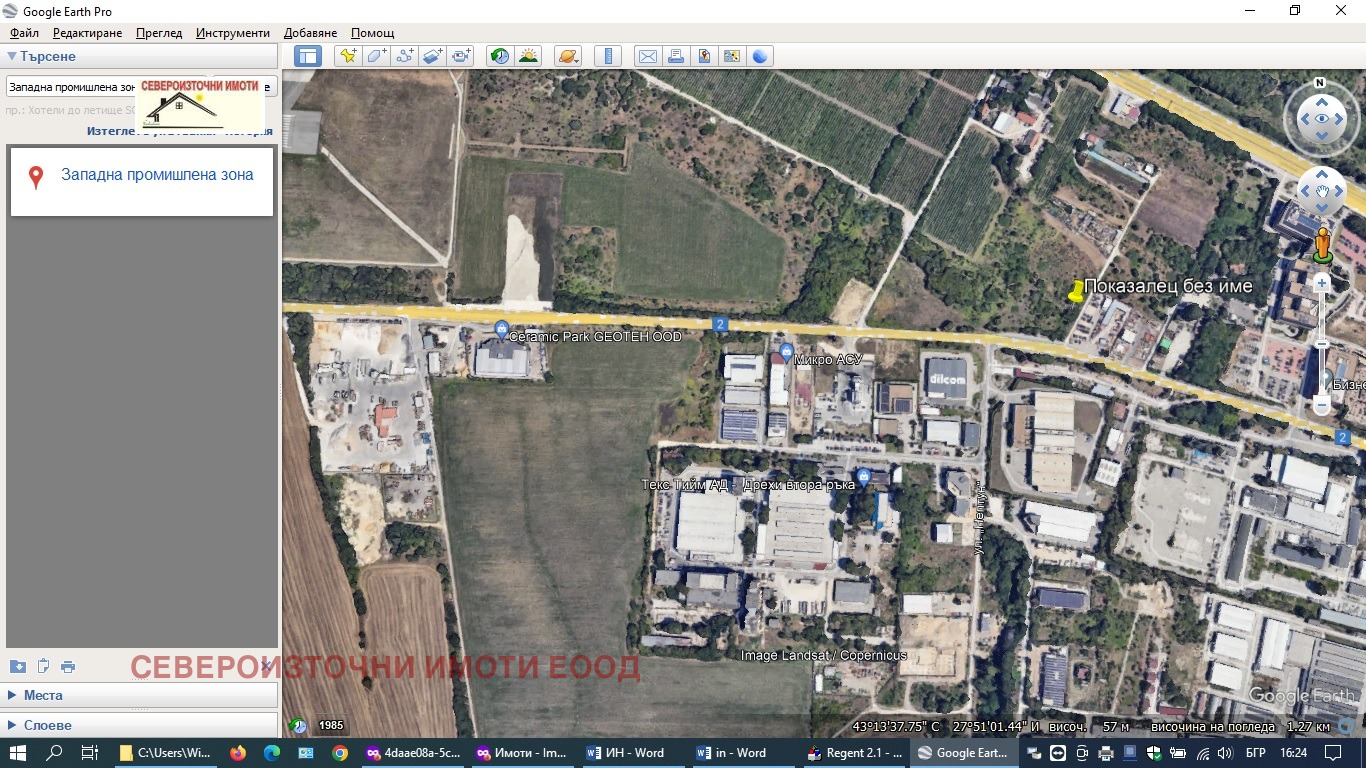Open the Record a Tour camera tool
The width and height of the screenshot is (1366, 768).
pyautogui.click(x=460, y=56)
